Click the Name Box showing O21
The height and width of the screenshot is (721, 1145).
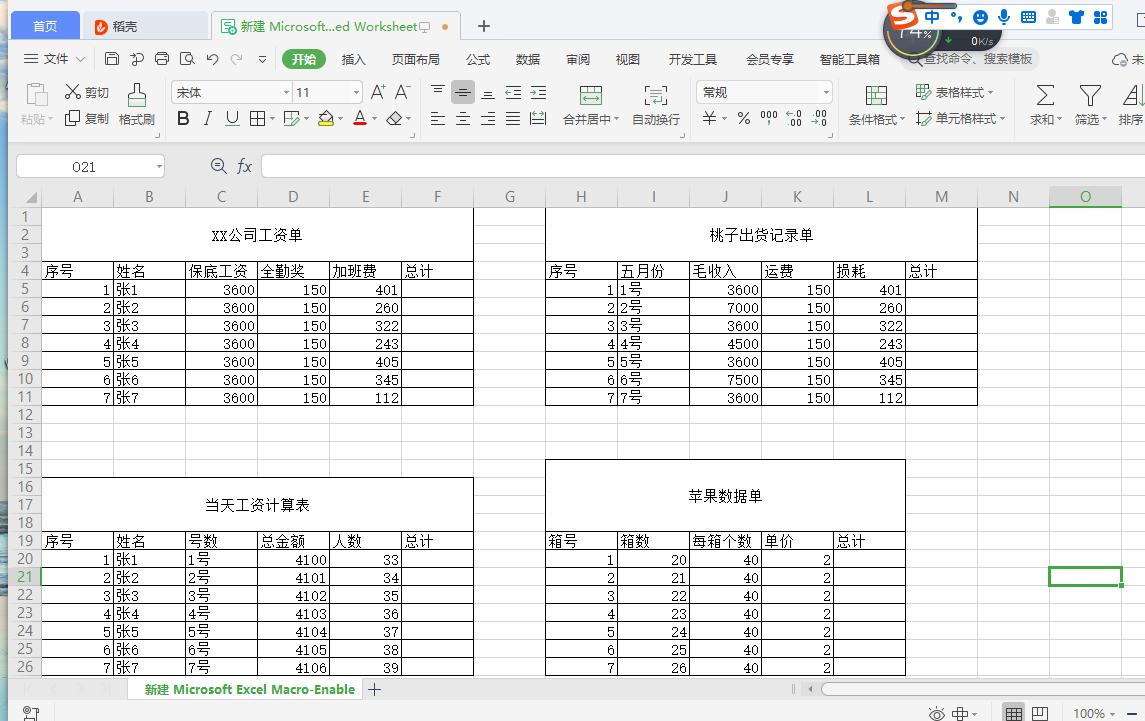pyautogui.click(x=83, y=166)
